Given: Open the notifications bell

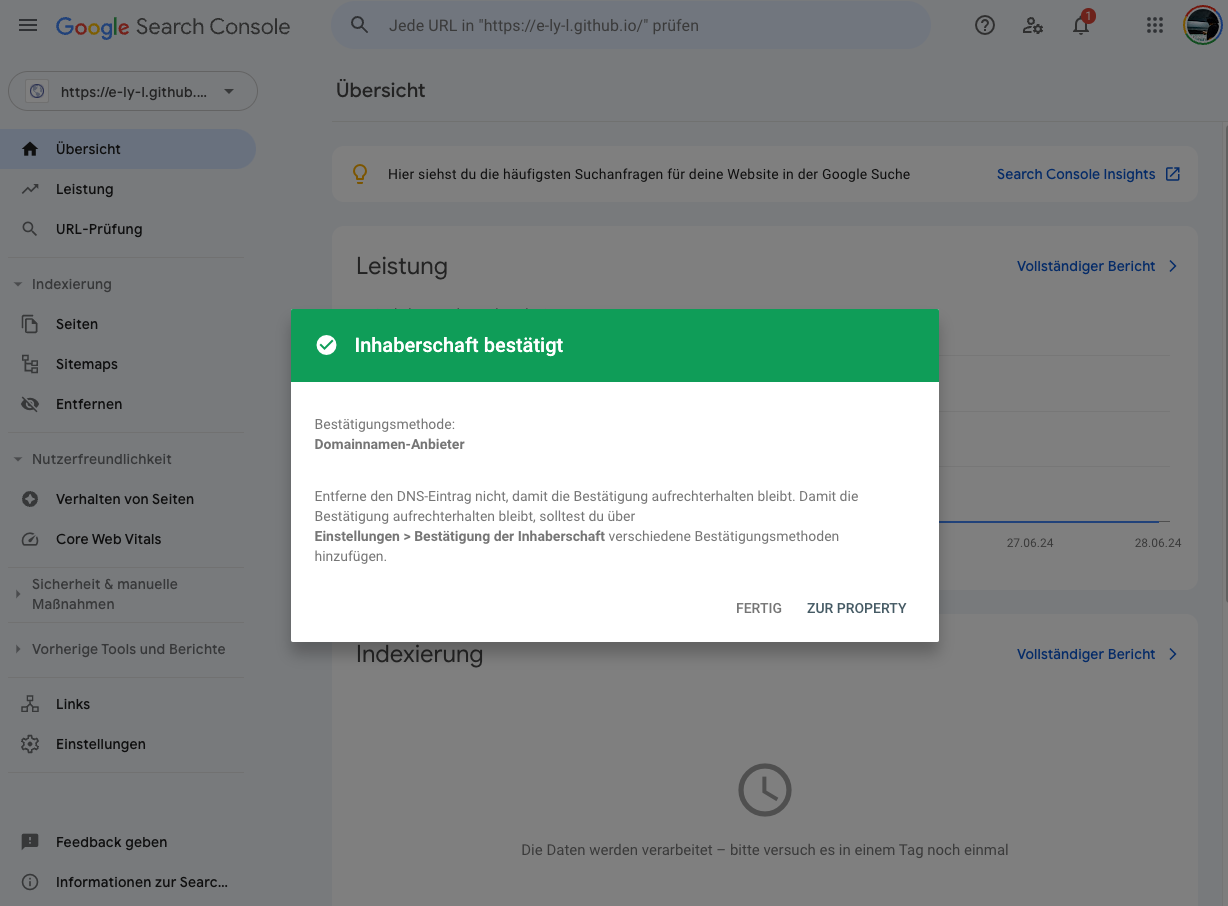Looking at the screenshot, I should 1081,26.
